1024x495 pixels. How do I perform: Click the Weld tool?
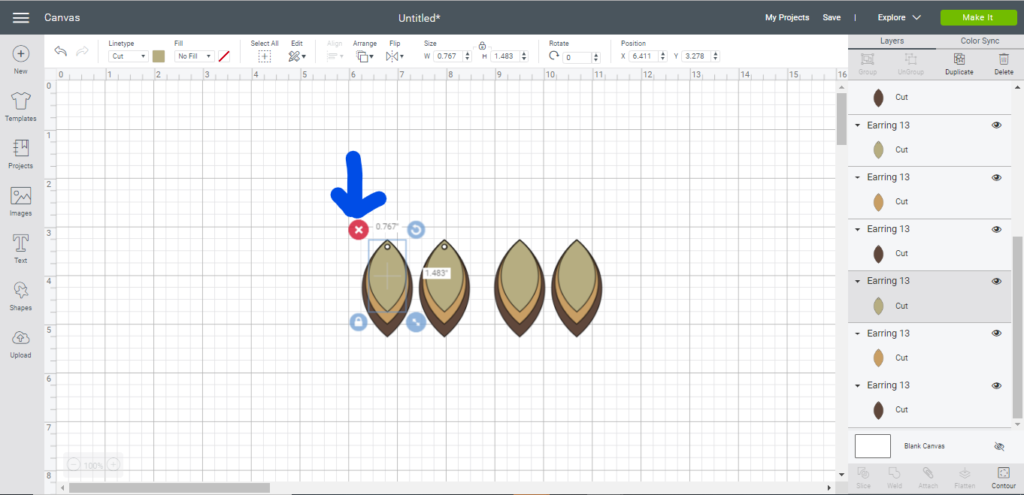pos(893,478)
